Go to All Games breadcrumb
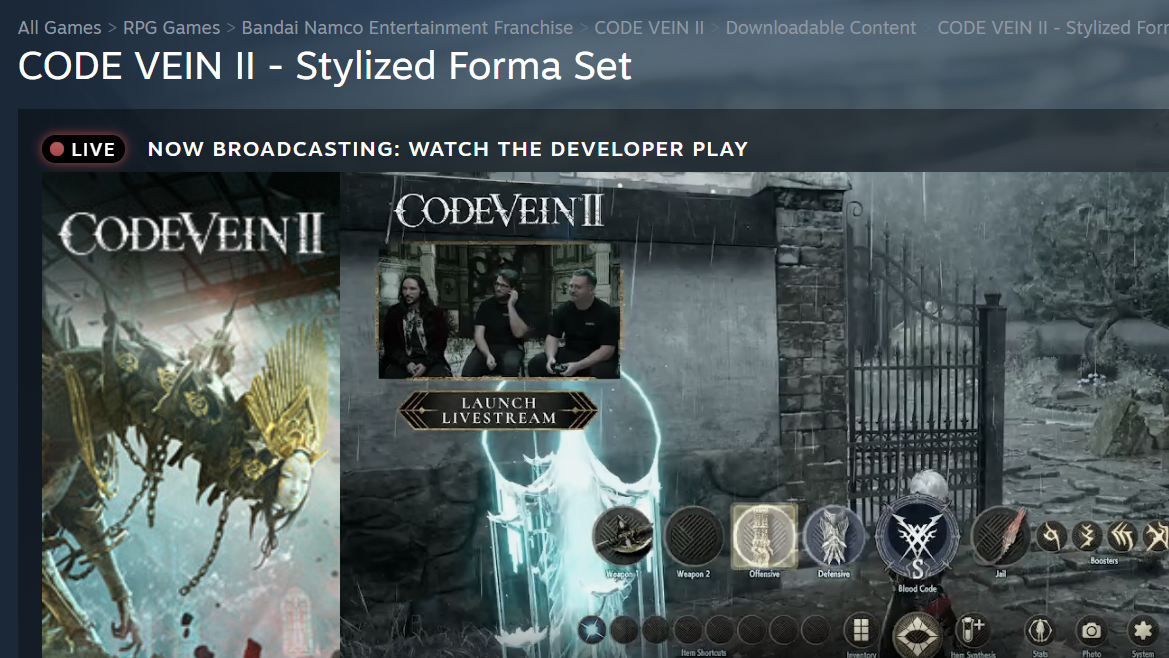 59,28
